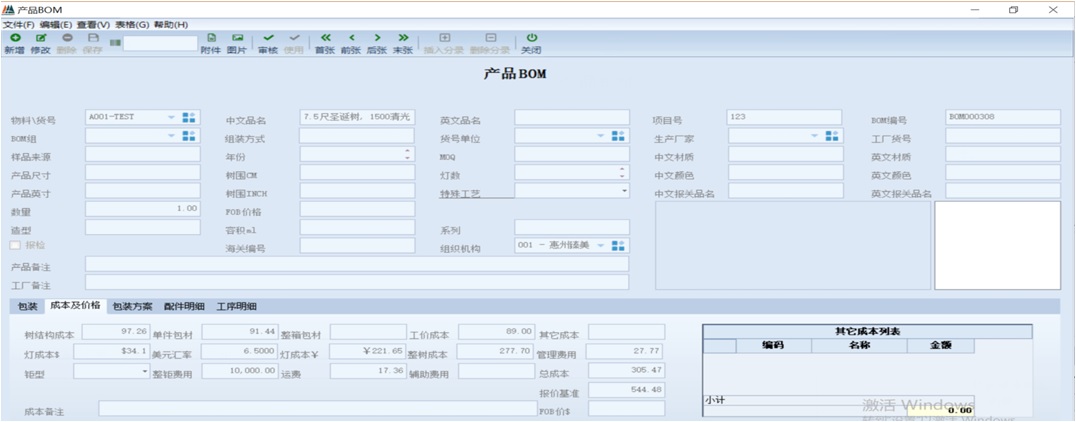Open lookup icon next to 生产厂家 field
Screen dimensions: 1076x422
(x=832, y=136)
